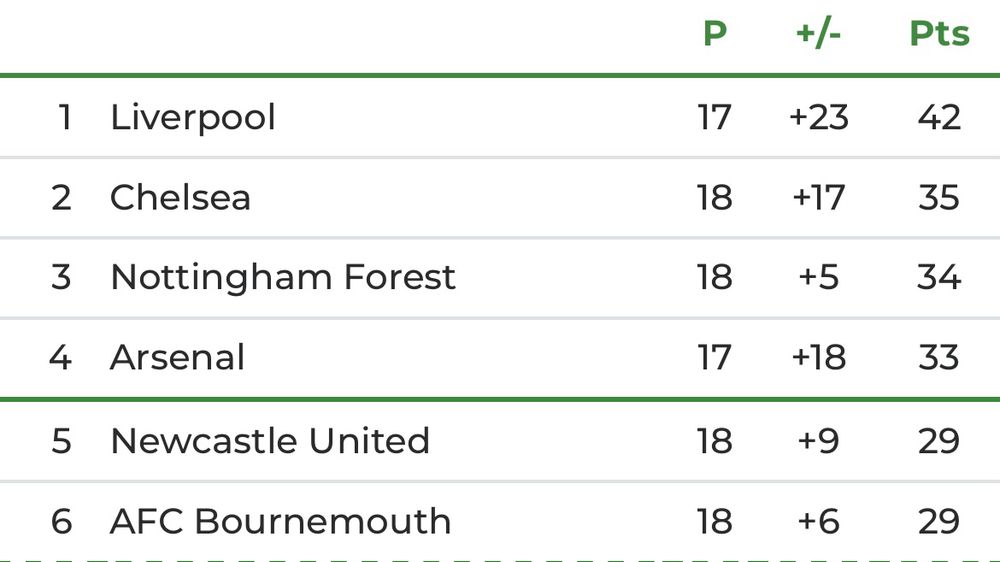Viewport: 1000px width, 562px height.
Task: Open Newcastle United team row
Action: click(500, 441)
